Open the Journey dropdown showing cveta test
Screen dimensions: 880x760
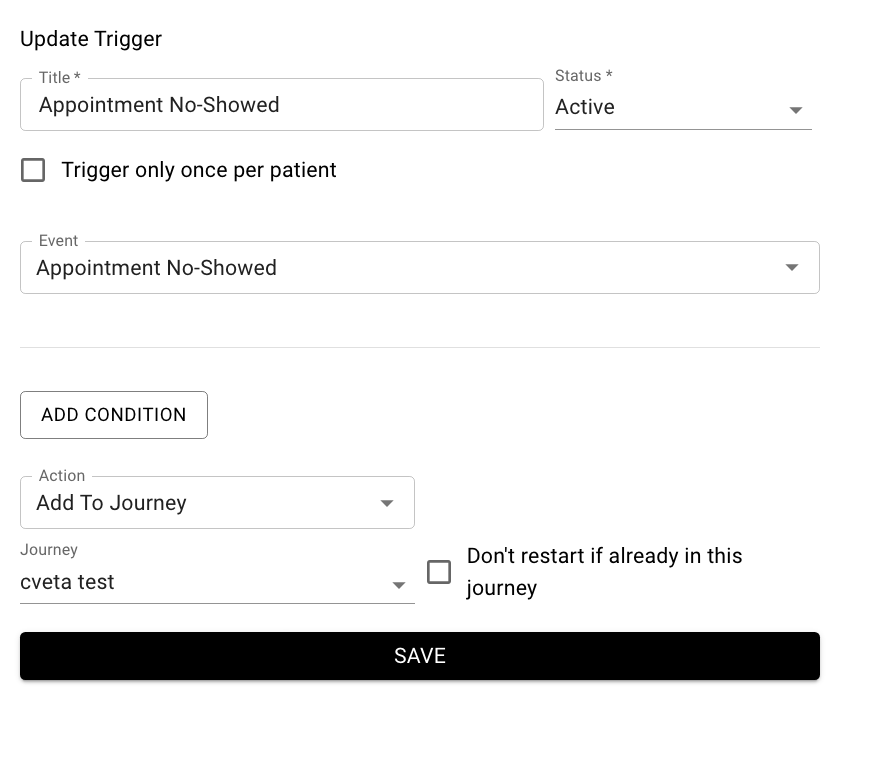pyautogui.click(x=217, y=582)
